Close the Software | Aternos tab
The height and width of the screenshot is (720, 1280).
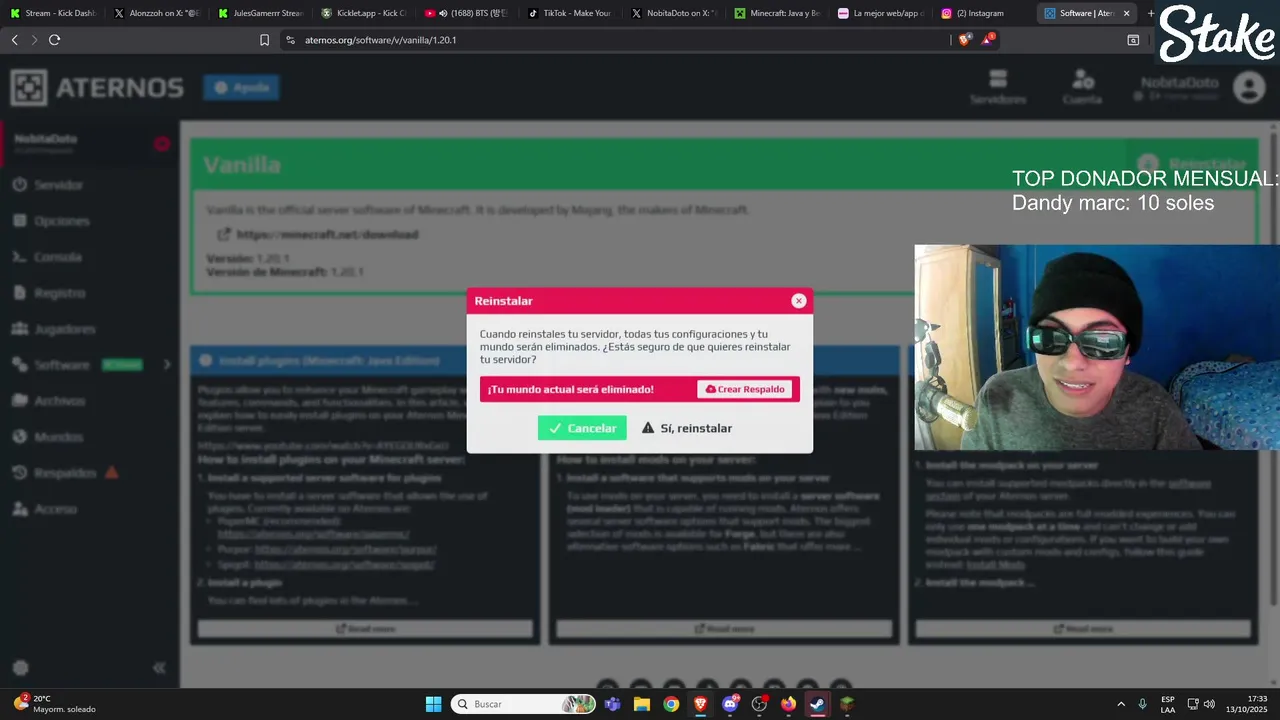pyautogui.click(x=1127, y=13)
